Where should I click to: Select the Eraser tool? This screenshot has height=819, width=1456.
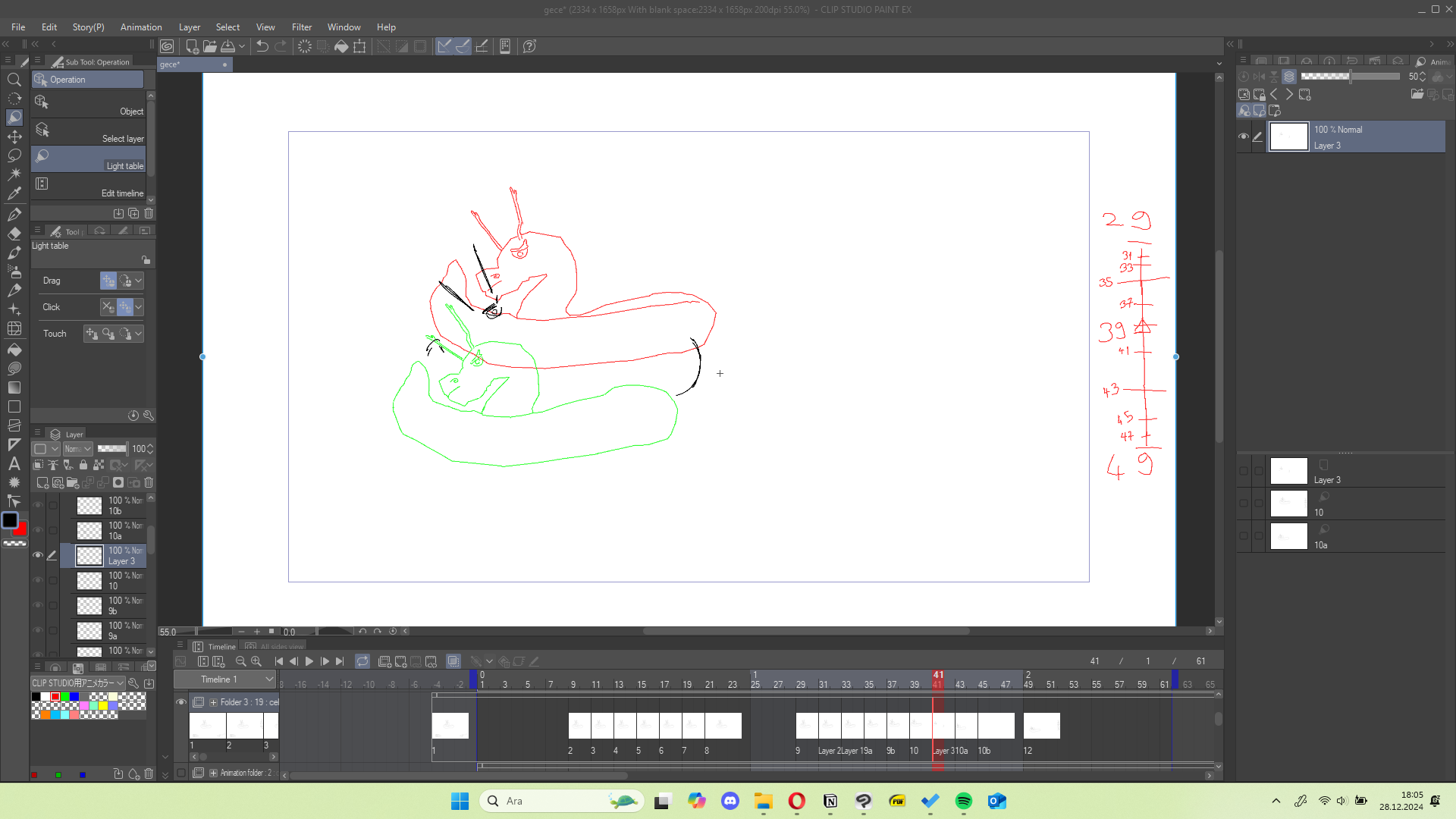(14, 234)
